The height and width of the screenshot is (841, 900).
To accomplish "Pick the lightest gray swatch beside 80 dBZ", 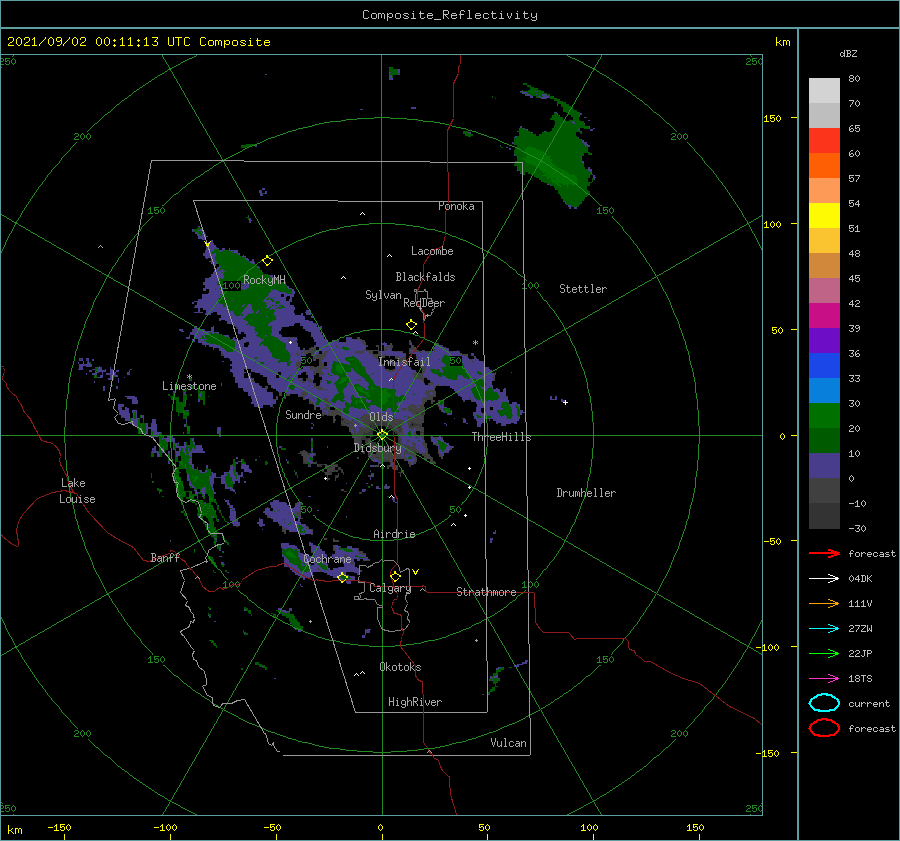I will click(824, 91).
